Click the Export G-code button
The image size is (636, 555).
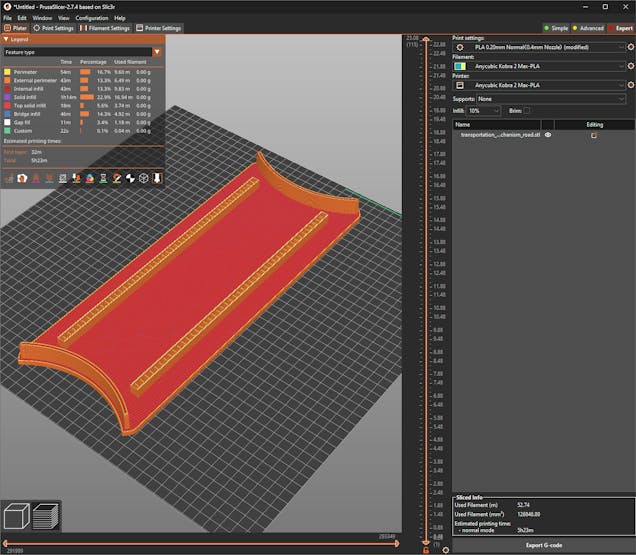pyautogui.click(x=544, y=545)
